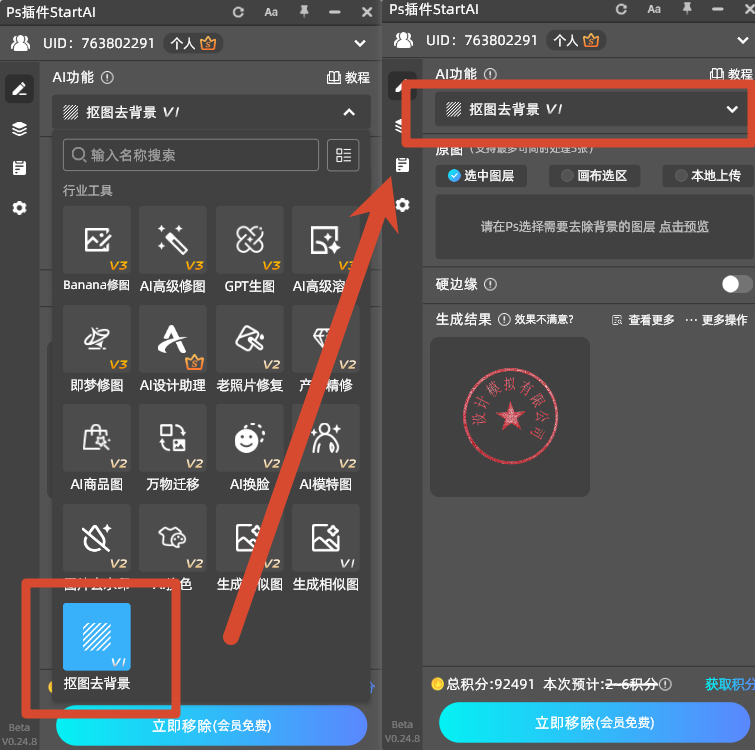Open settings gear in right panel sidebar

[x=403, y=205]
